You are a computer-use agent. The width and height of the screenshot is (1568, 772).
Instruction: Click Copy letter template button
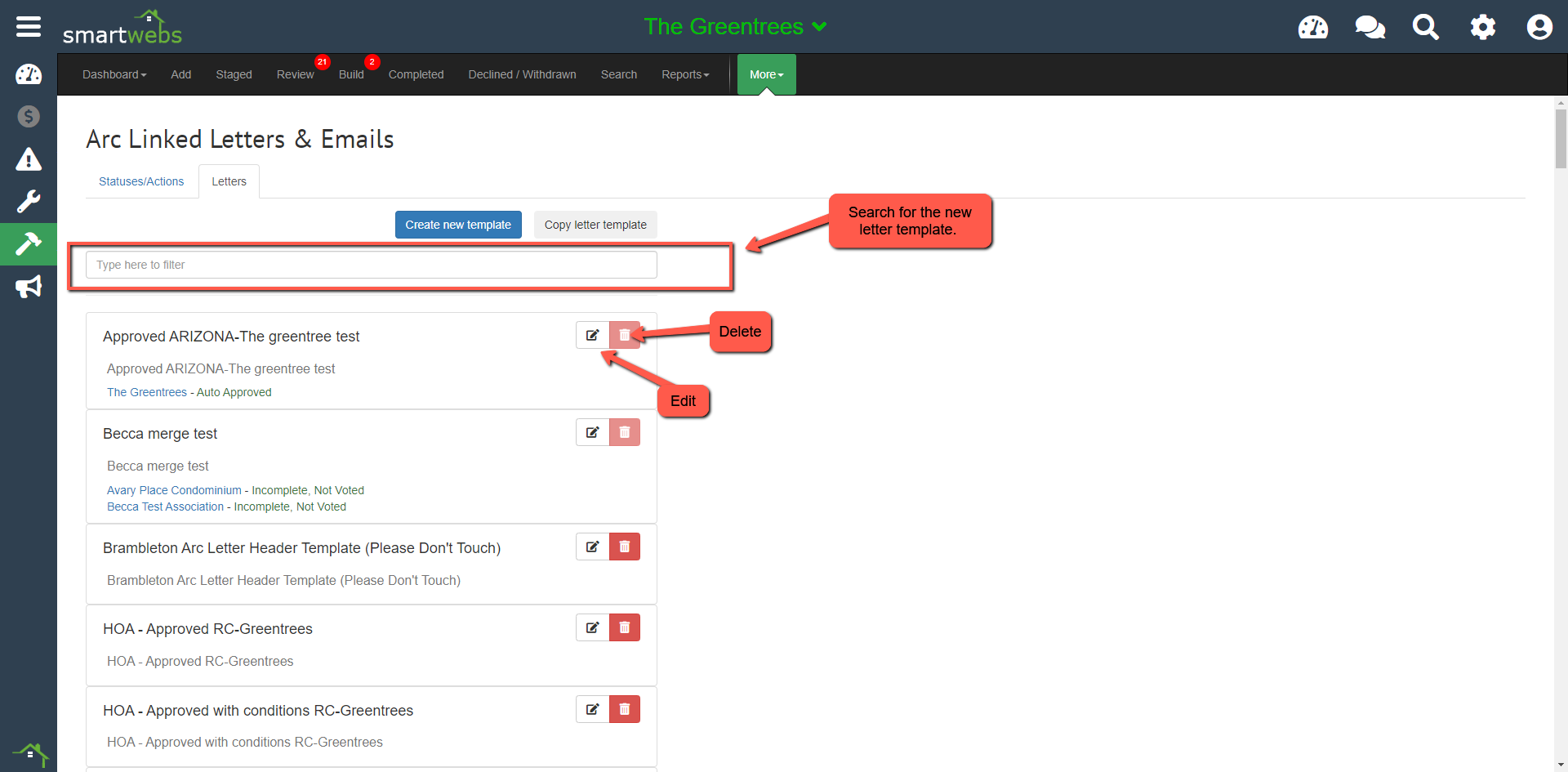(595, 225)
